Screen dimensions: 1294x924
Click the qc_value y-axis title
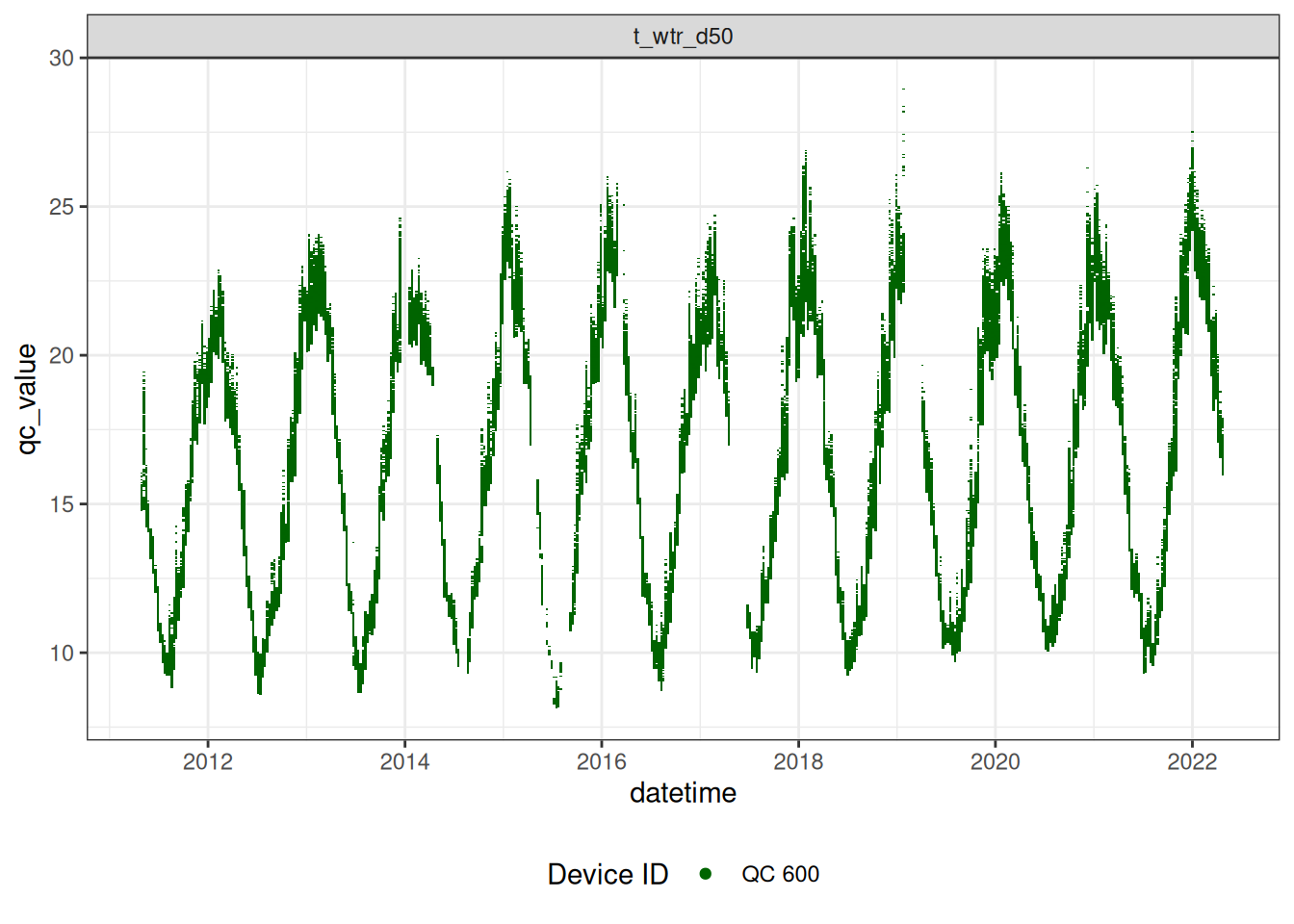27,398
